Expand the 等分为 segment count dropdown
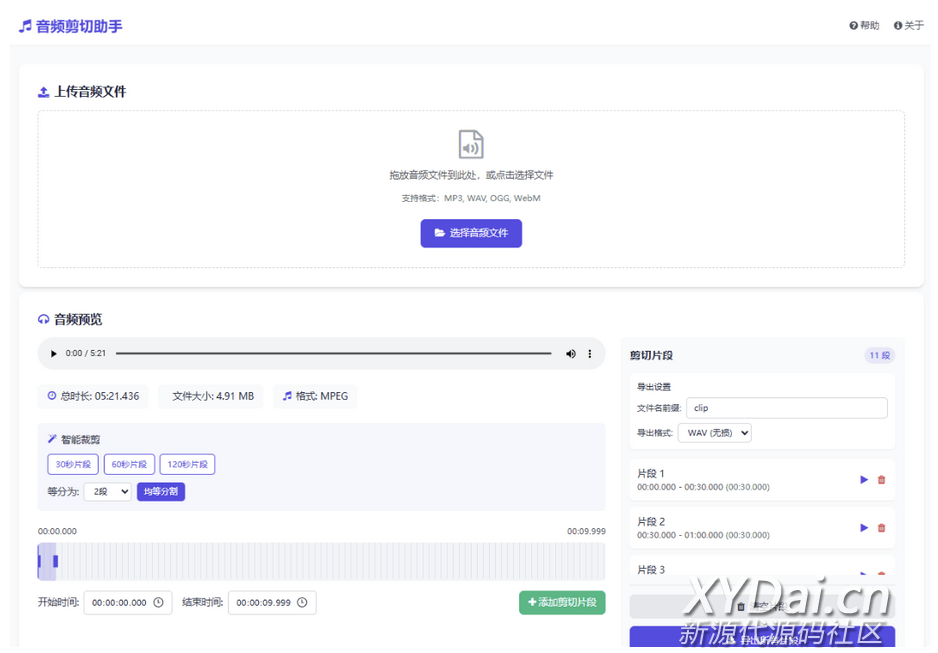938x653 pixels. [107, 492]
